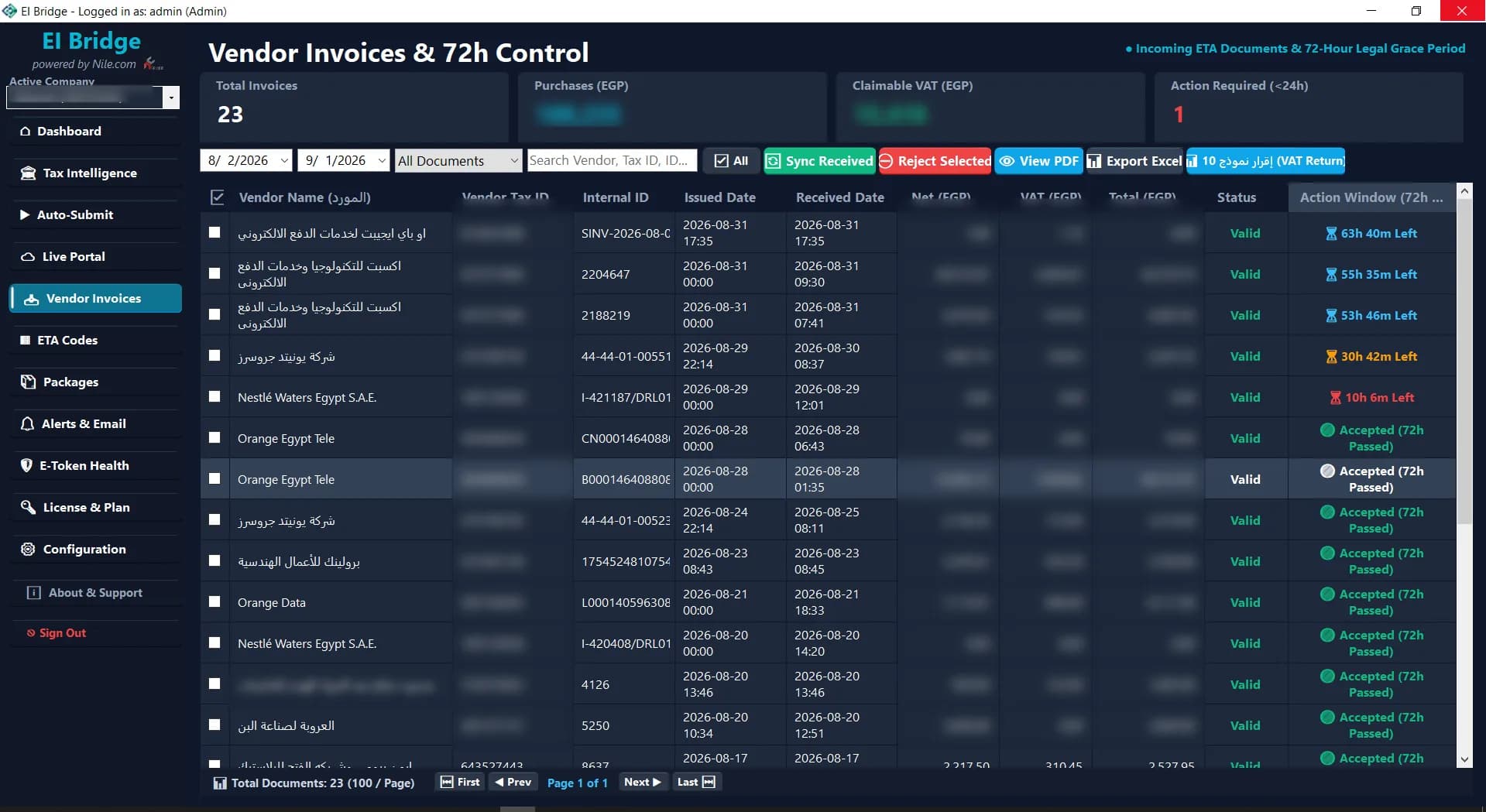This screenshot has width=1486, height=812.
Task: Go to the Next page
Action: click(x=642, y=783)
